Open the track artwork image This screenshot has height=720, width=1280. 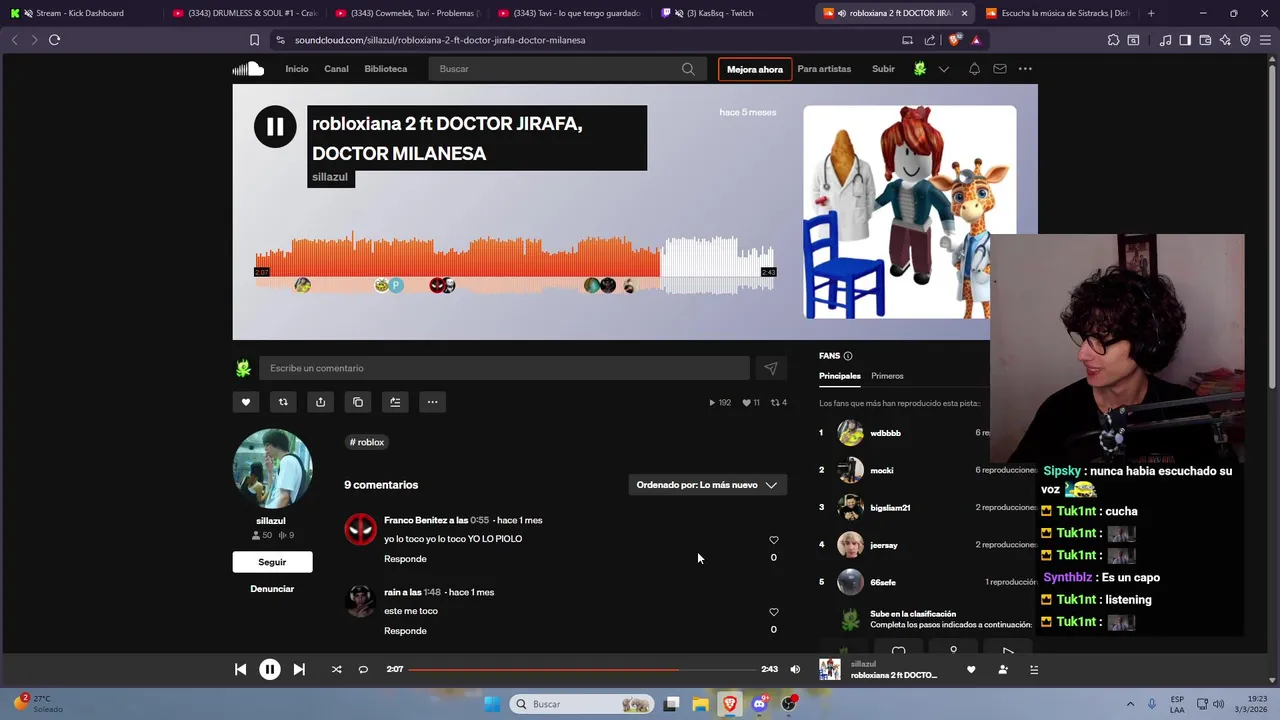tap(909, 212)
